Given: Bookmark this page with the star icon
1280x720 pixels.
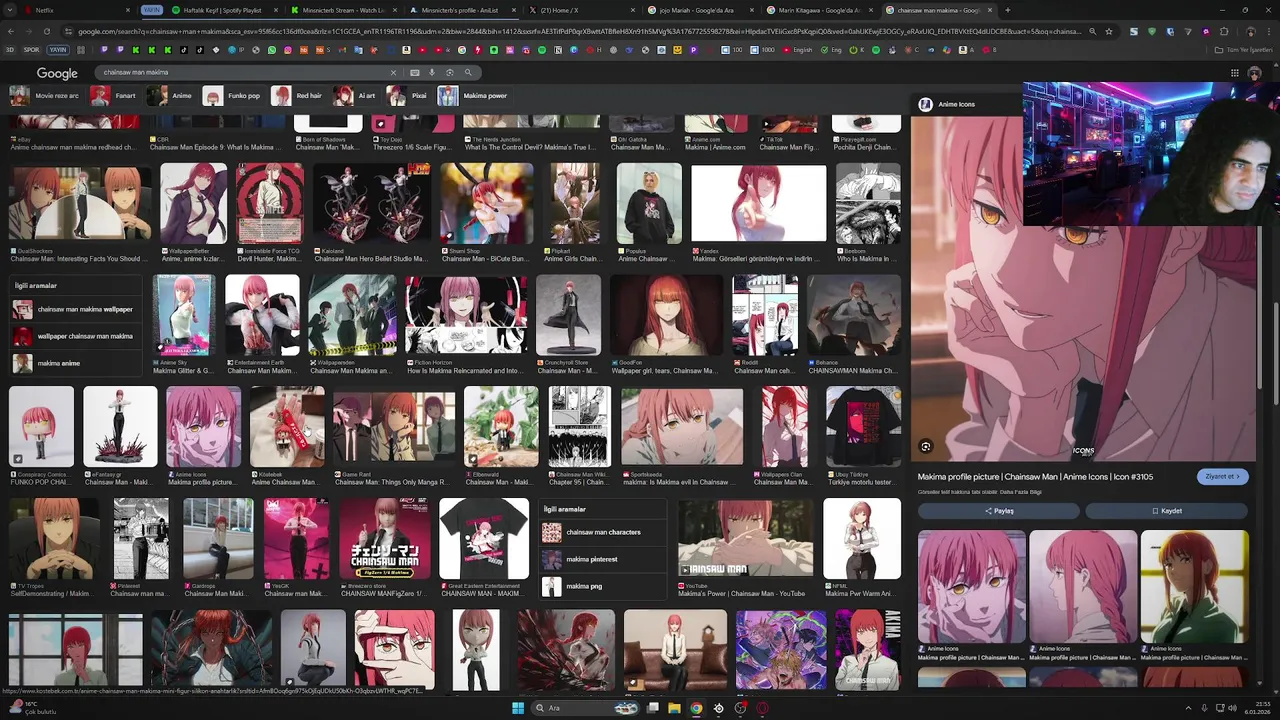Looking at the screenshot, I should point(1109,31).
